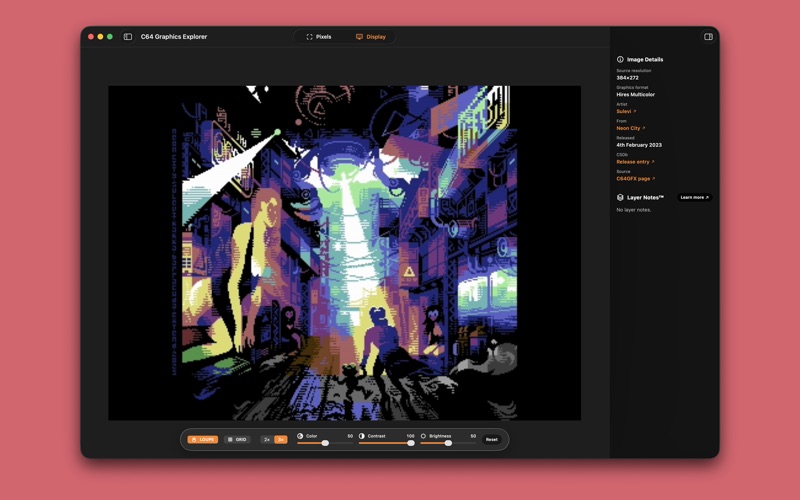This screenshot has width=800, height=500.
Task: Select 3x loupe magnification
Action: click(x=281, y=440)
